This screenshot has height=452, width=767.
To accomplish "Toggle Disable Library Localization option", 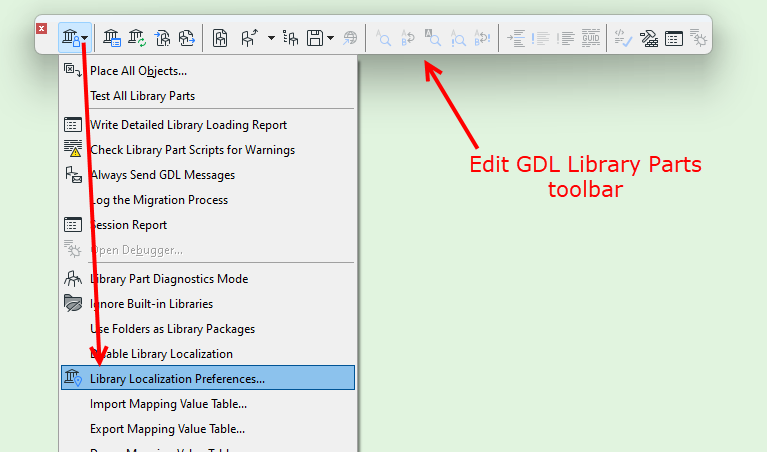I will [207, 354].
